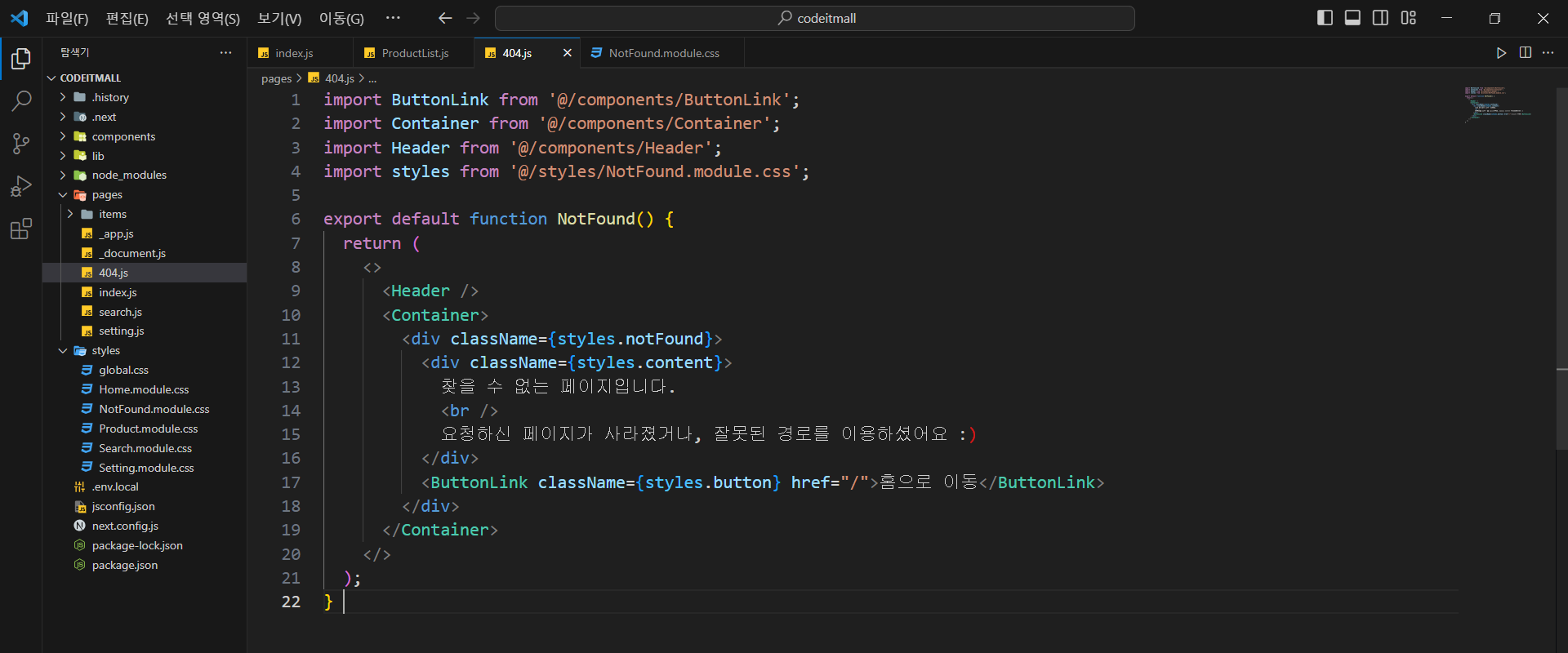Screen dimensions: 1568x653
Task: Close the 404.js editor tab
Action: pyautogui.click(x=567, y=53)
